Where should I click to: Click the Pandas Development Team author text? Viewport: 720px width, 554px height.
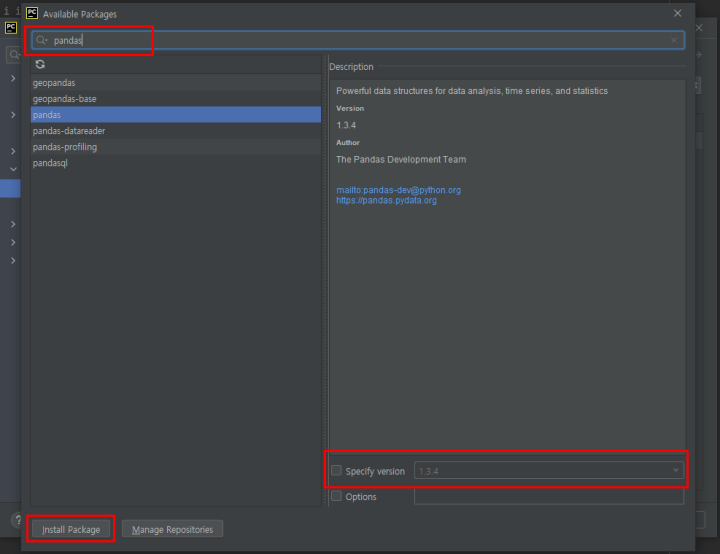click(x=401, y=159)
